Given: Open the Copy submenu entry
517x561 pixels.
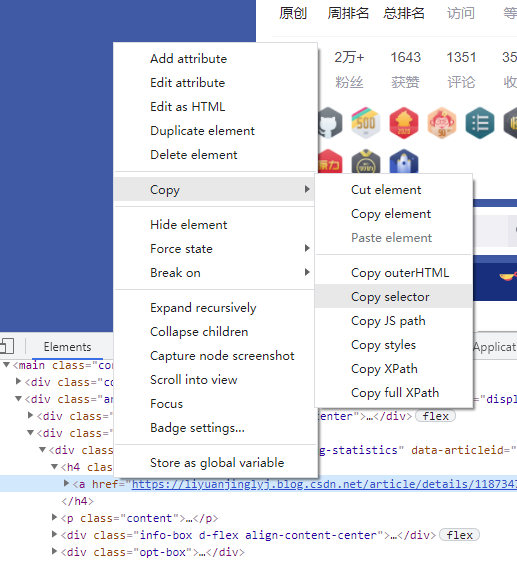Looking at the screenshot, I should tap(214, 189).
